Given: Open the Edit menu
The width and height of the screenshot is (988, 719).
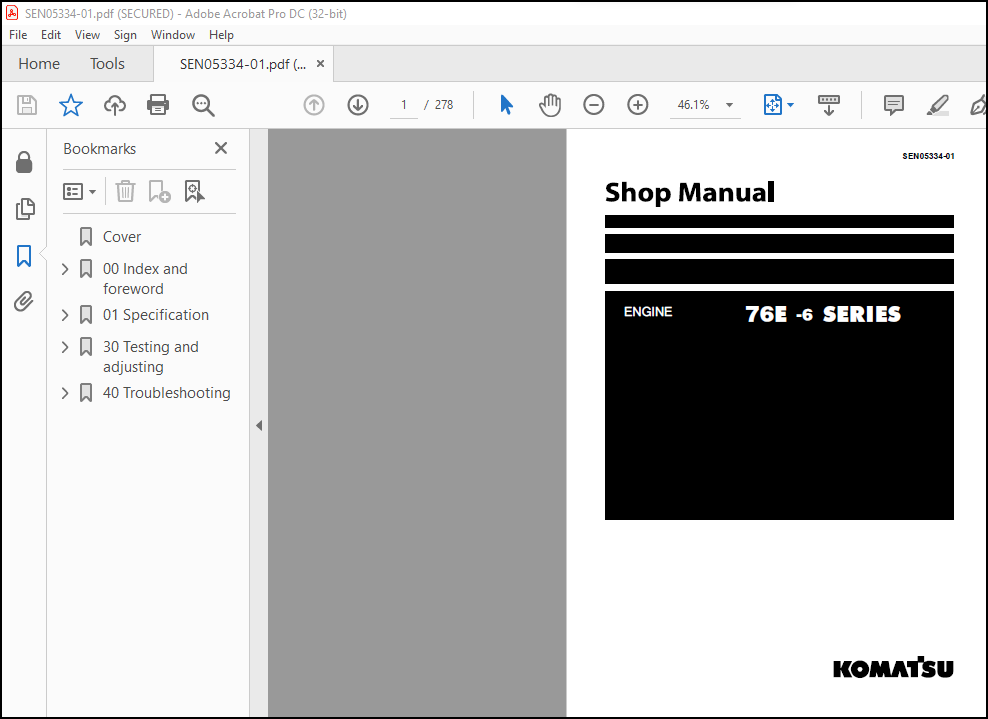Looking at the screenshot, I should click(50, 35).
